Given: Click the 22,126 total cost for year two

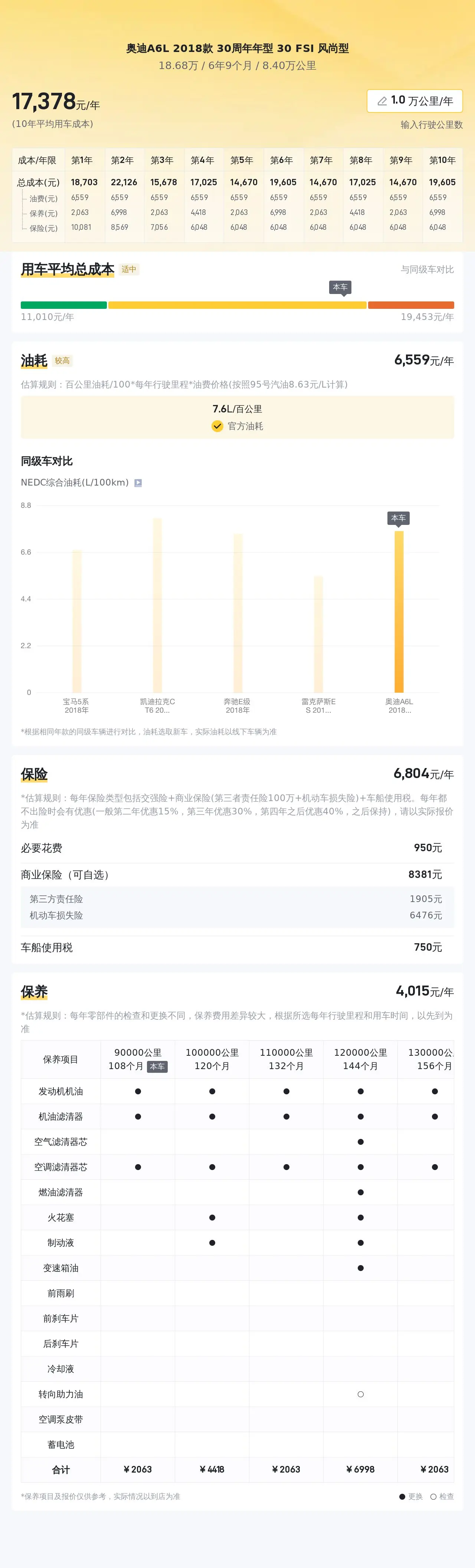Looking at the screenshot, I should point(124,182).
